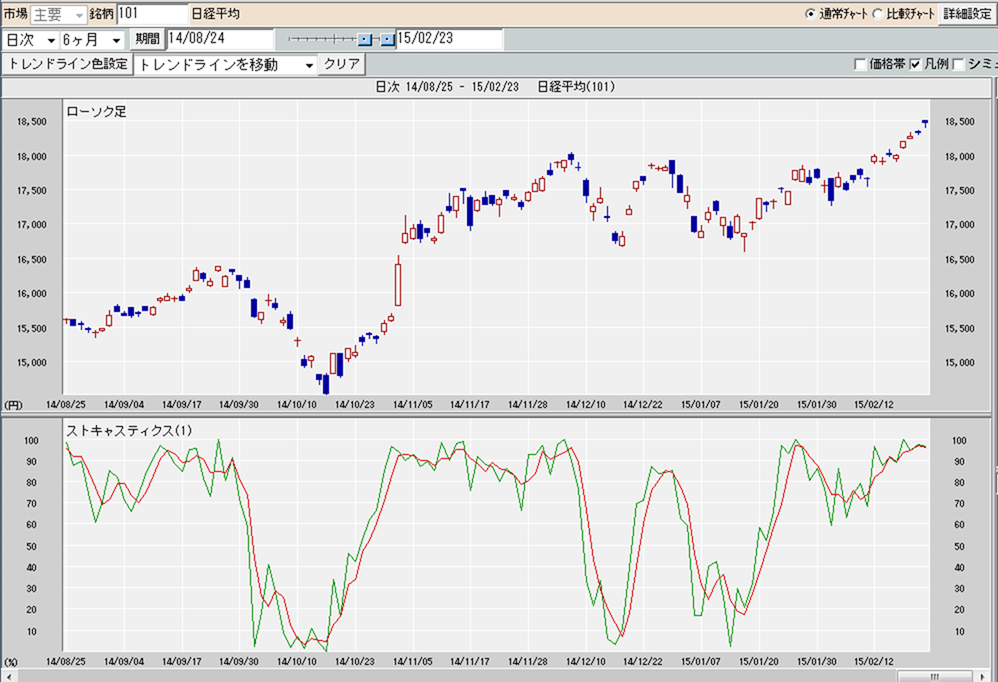
Task: Click the horizontal scrollbar thumb
Action: click(x=934, y=676)
